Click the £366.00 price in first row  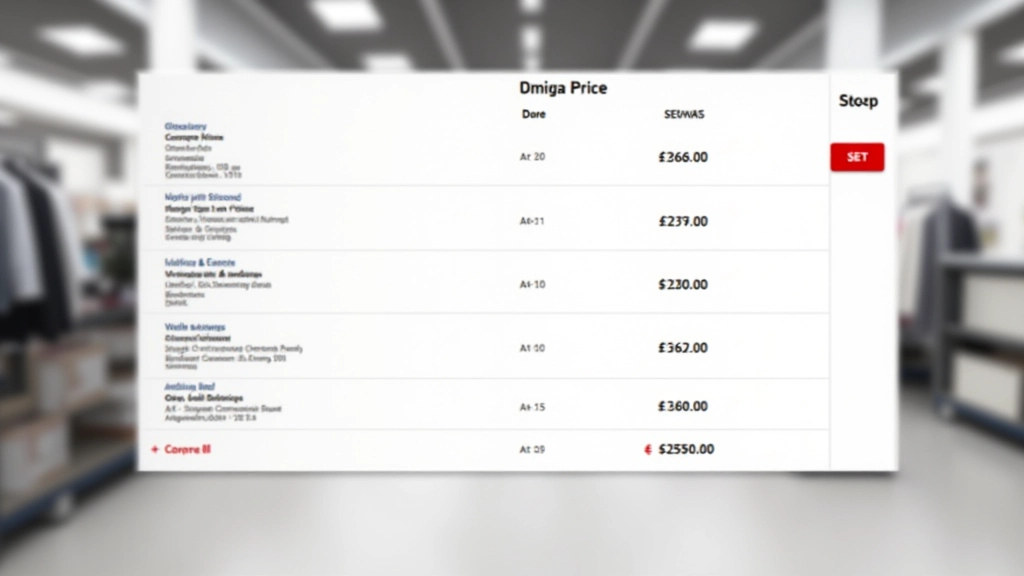683,157
